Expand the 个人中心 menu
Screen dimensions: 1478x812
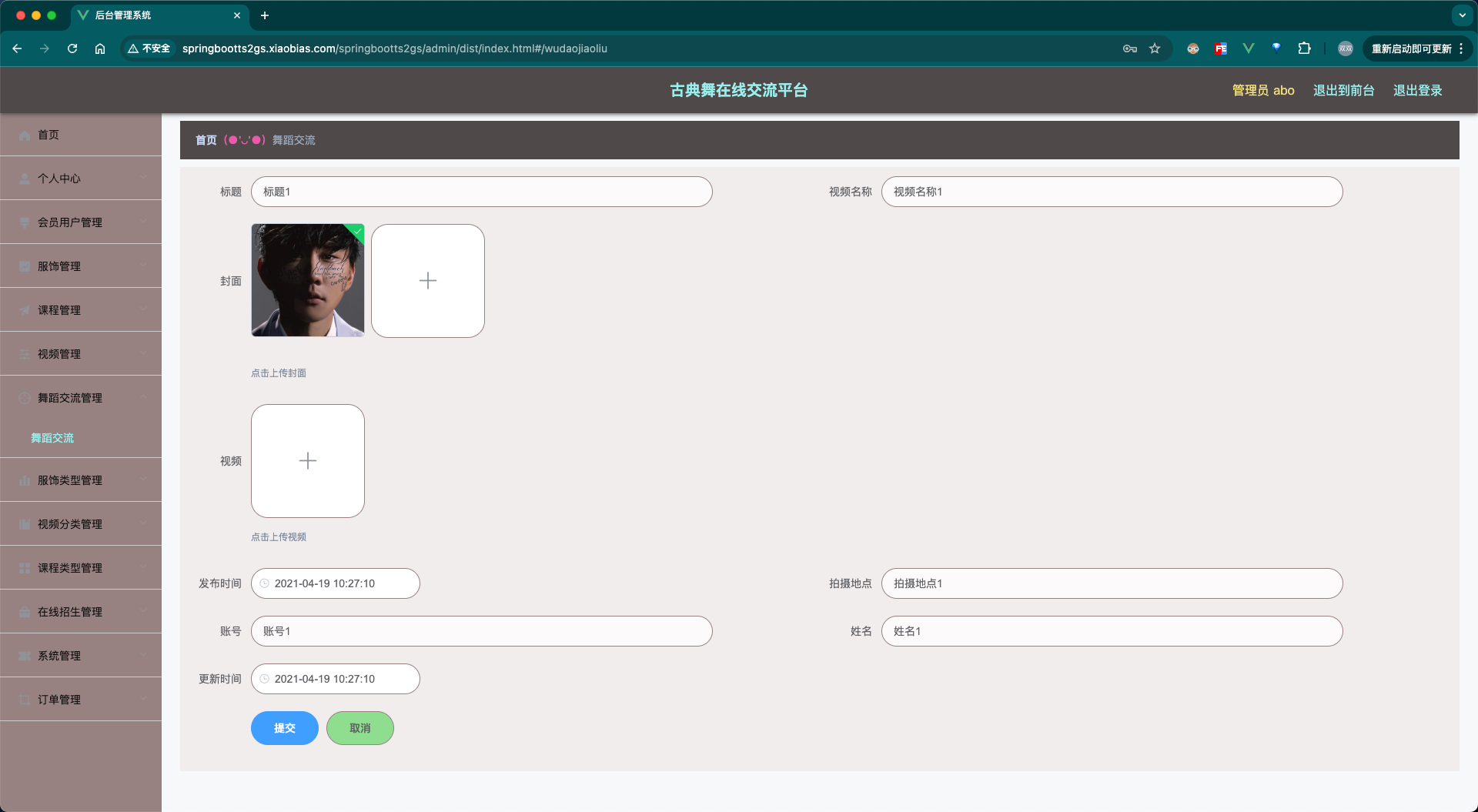click(x=81, y=179)
